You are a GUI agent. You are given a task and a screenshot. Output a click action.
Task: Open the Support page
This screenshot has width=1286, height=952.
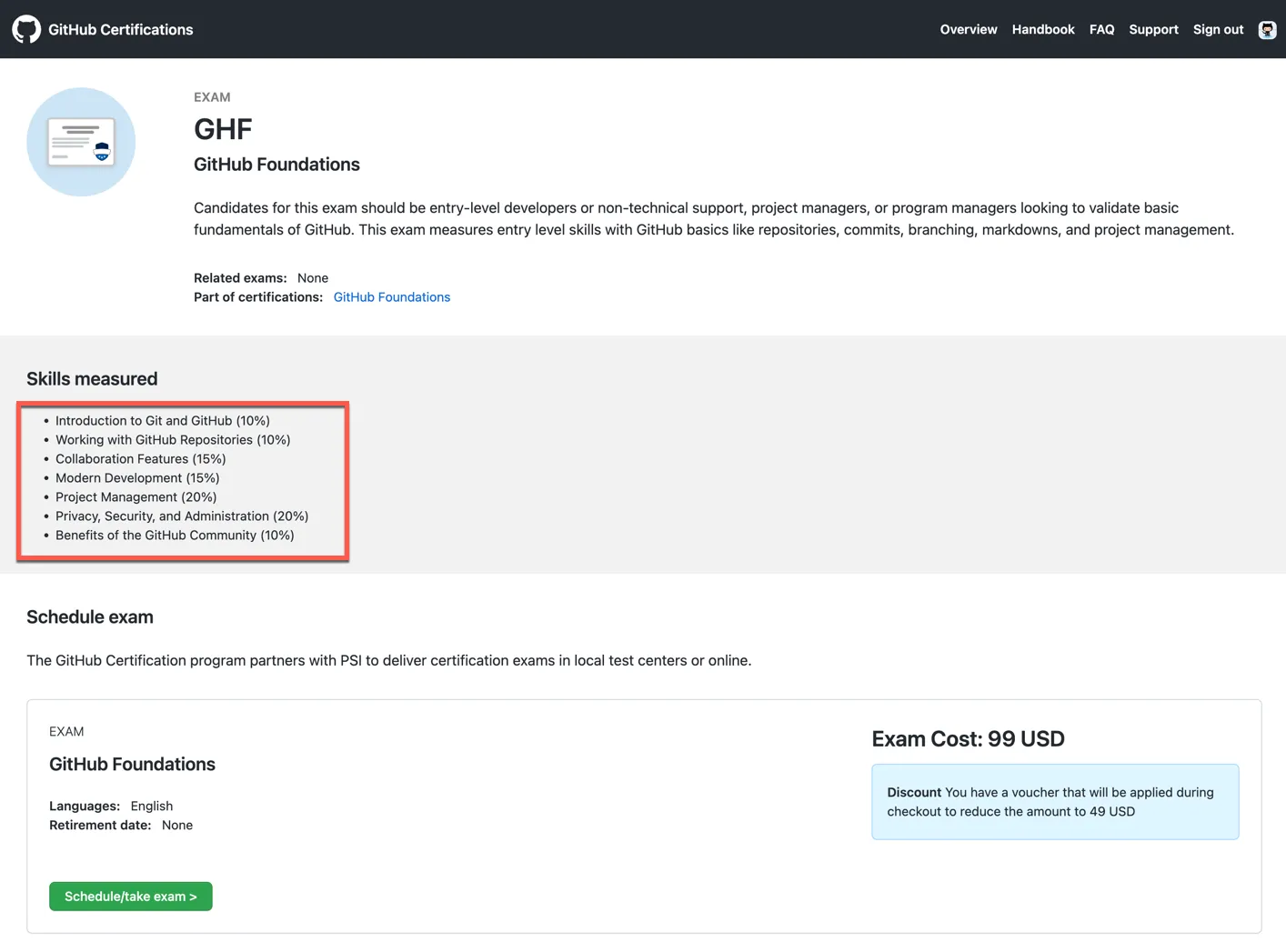click(1153, 30)
